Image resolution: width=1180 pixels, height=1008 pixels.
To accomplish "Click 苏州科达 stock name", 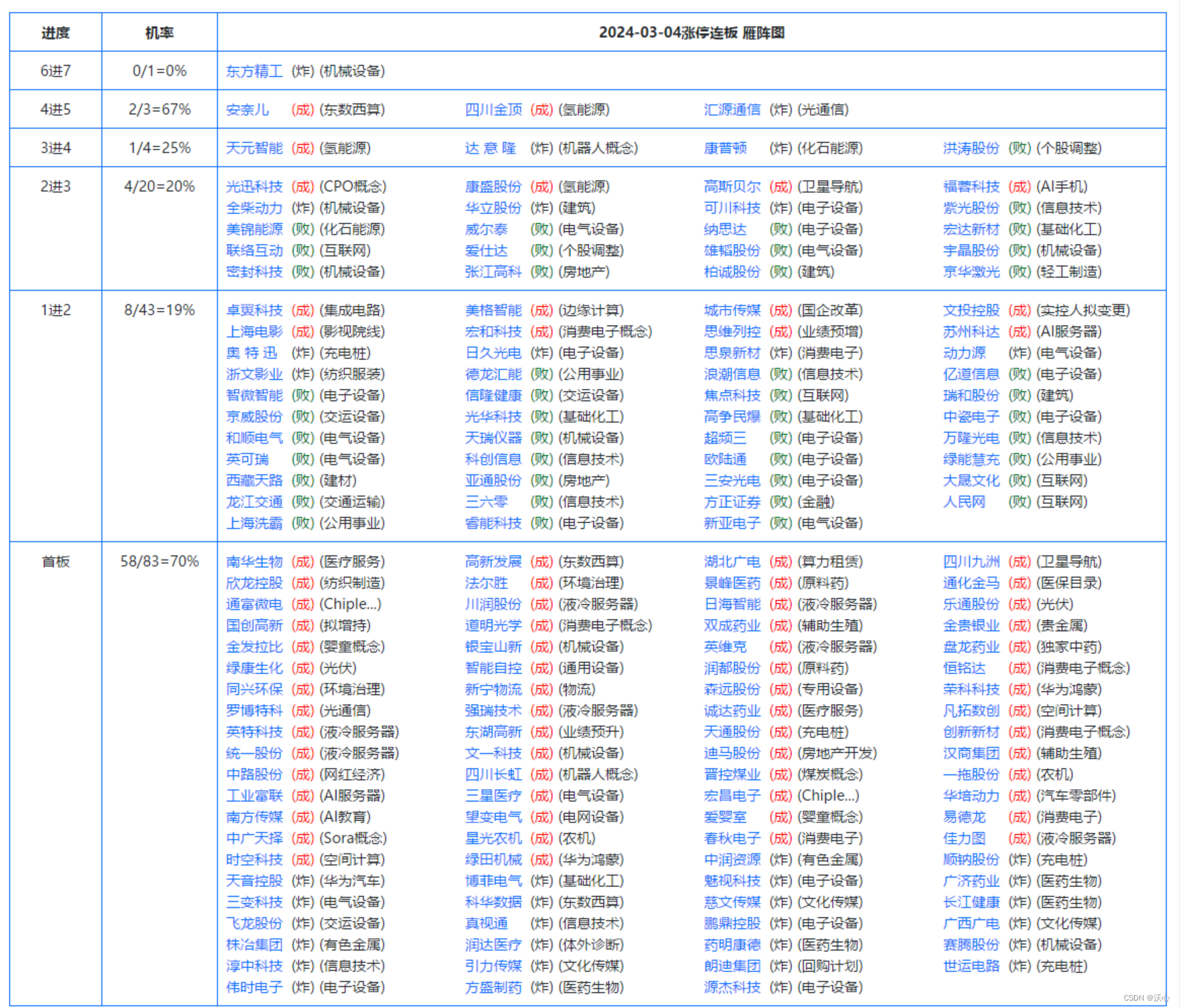I will tap(971, 332).
